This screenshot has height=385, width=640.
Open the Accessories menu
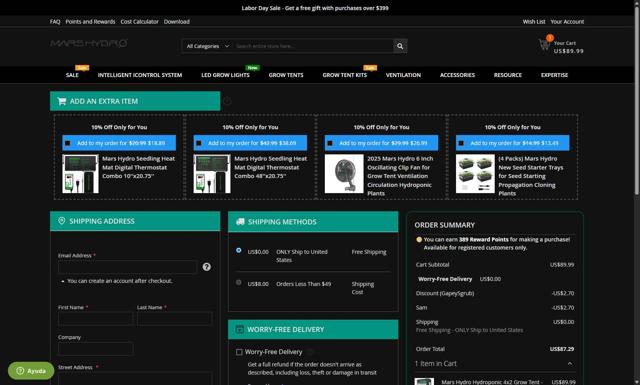coord(457,75)
